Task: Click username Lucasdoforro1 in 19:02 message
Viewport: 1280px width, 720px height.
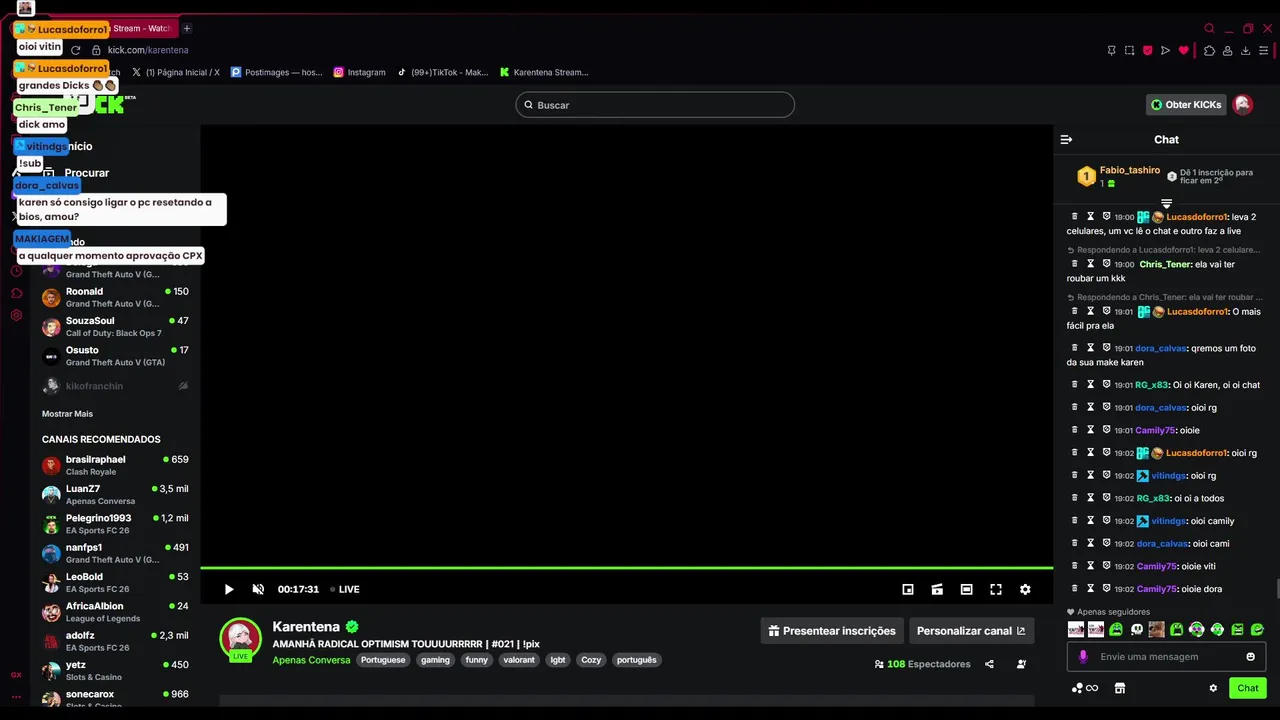Action: [1196, 453]
